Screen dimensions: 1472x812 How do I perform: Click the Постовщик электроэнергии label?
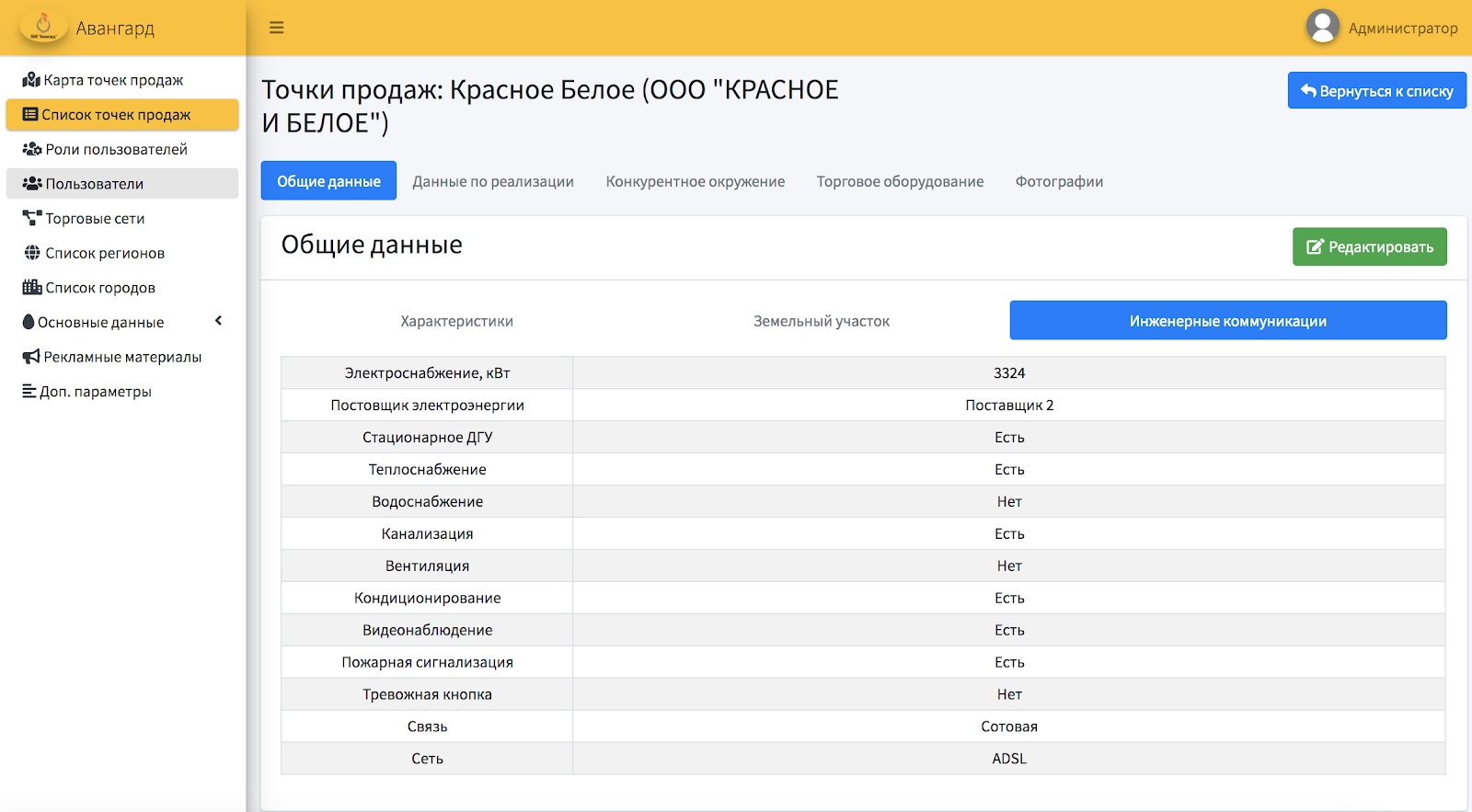tap(427, 405)
